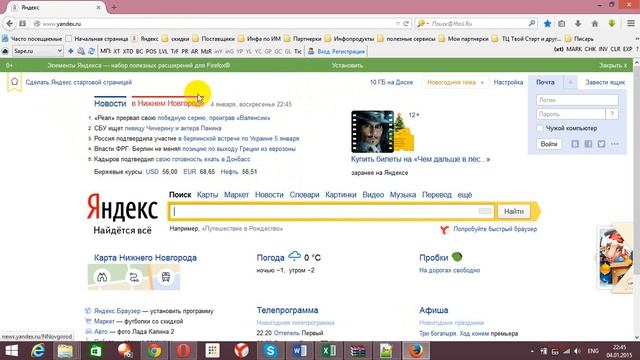Screen dimensions: 640x360
Task: Open the Телепрограмма heading link
Action: click(x=287, y=310)
